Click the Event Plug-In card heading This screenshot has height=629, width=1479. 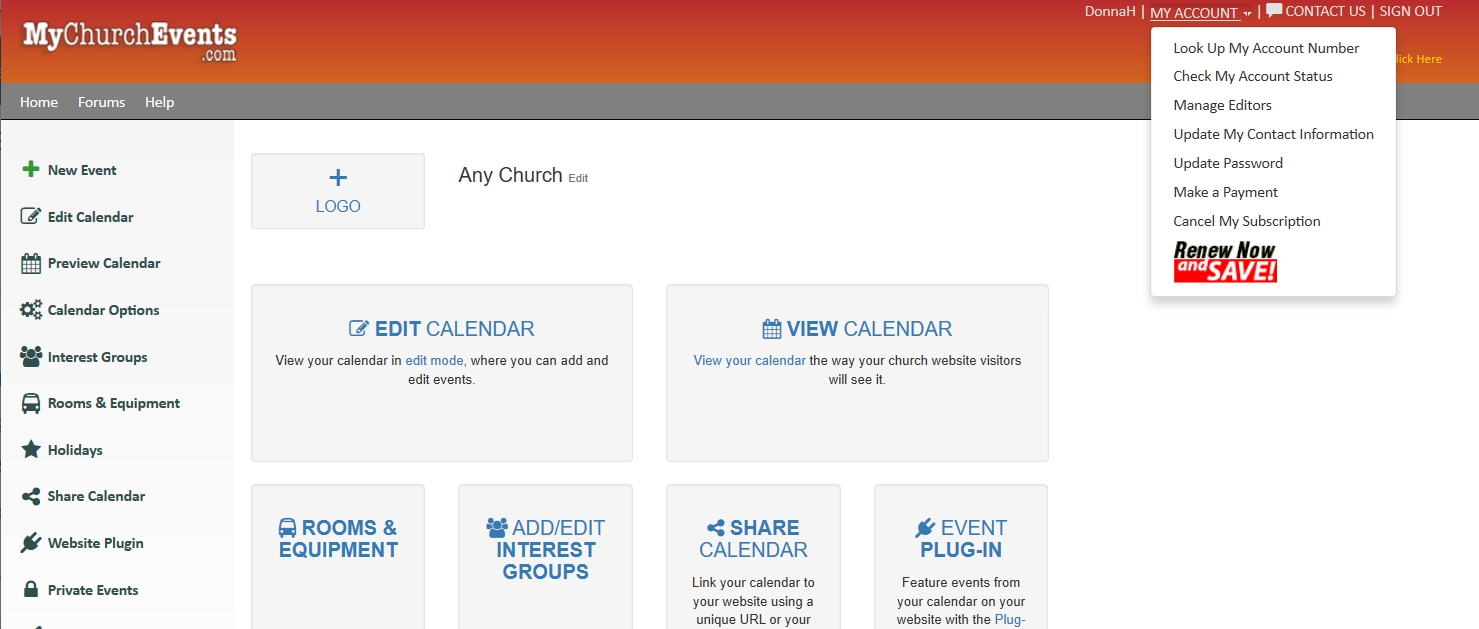tap(961, 539)
